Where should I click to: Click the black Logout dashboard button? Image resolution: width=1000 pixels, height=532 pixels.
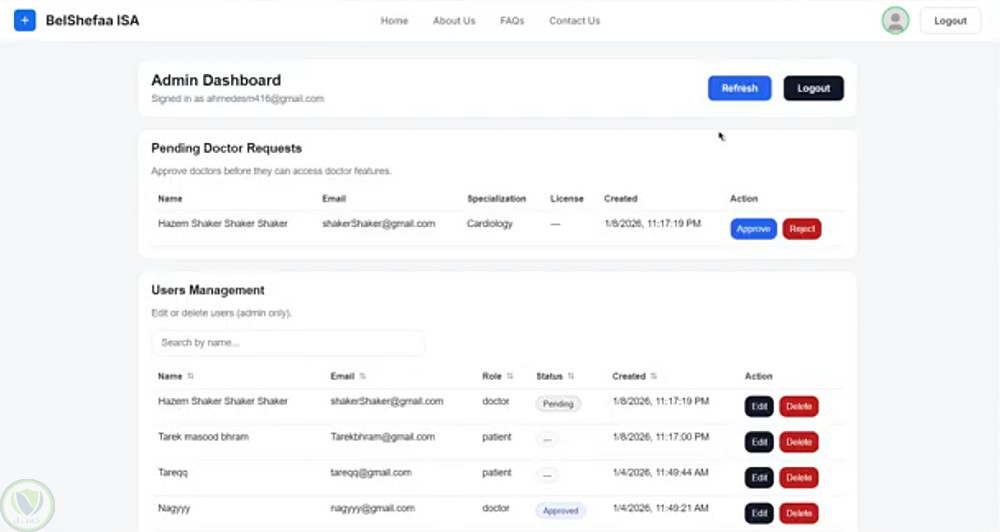point(813,88)
